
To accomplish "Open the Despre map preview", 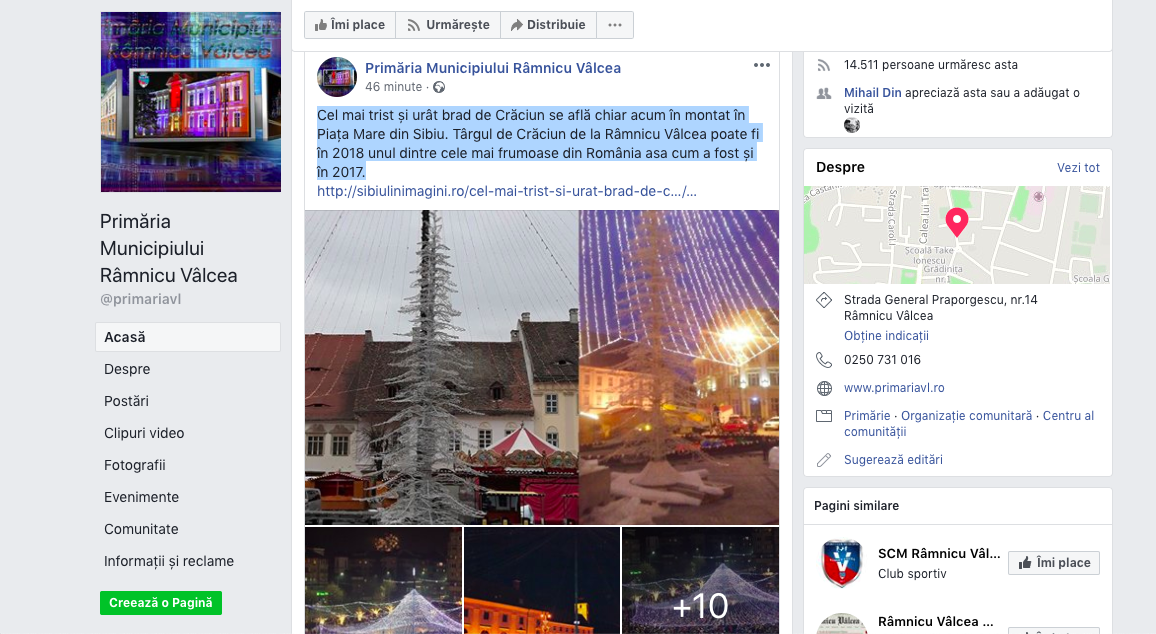I will coord(957,235).
